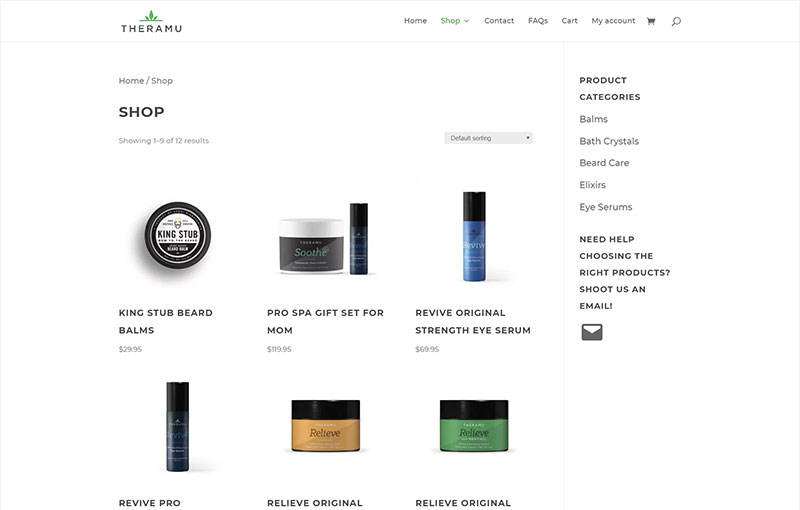View the Eye Serums category
This screenshot has height=510, width=800.
coord(606,207)
